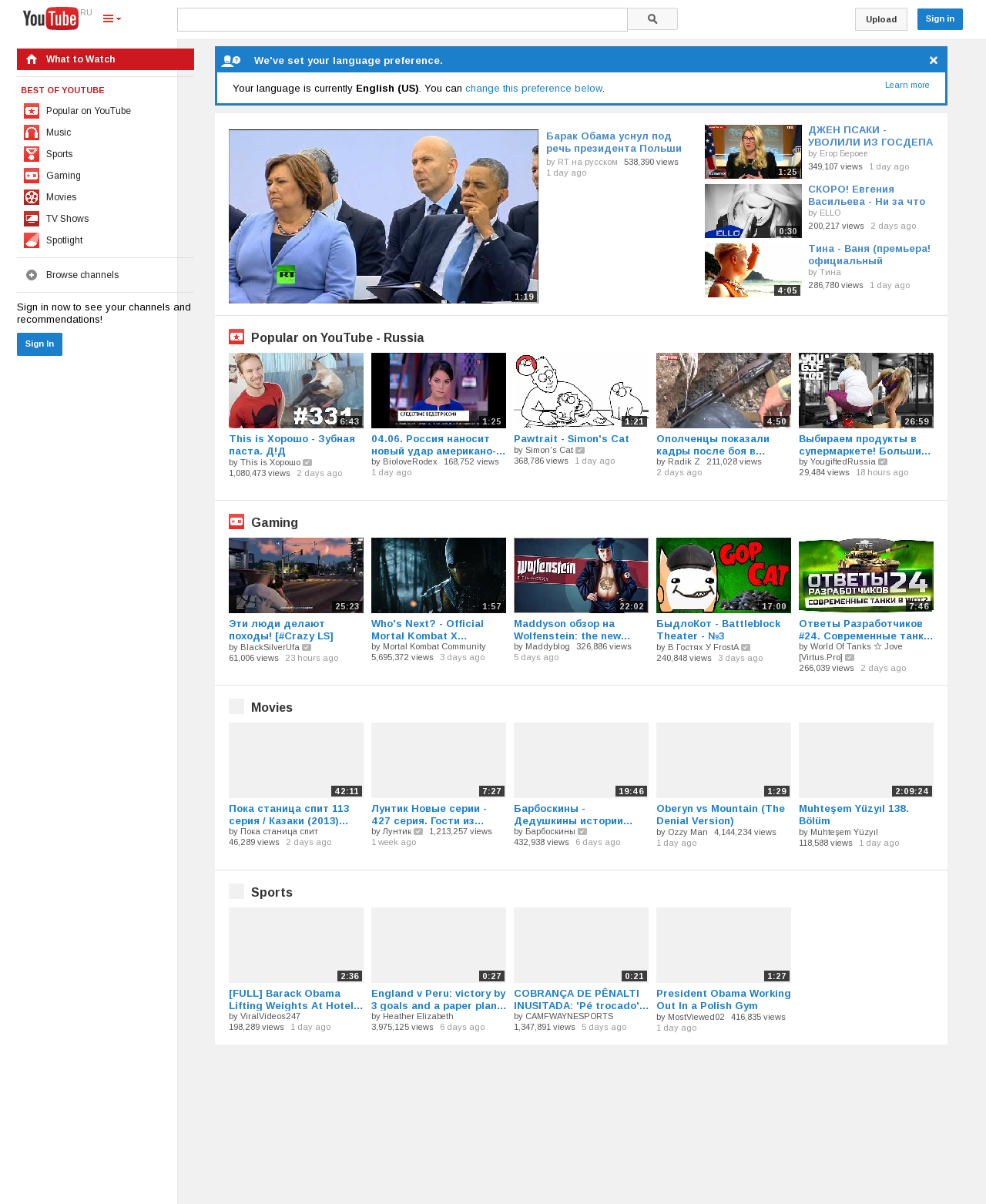This screenshot has height=1204, width=986.
Task: Open Popular on YouTube - Russia heading
Action: [x=337, y=338]
